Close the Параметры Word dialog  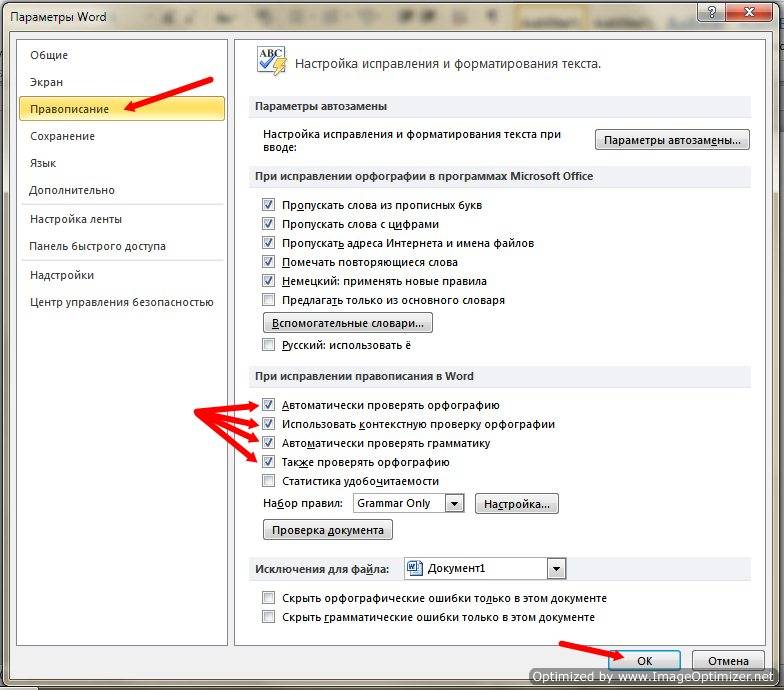749,12
